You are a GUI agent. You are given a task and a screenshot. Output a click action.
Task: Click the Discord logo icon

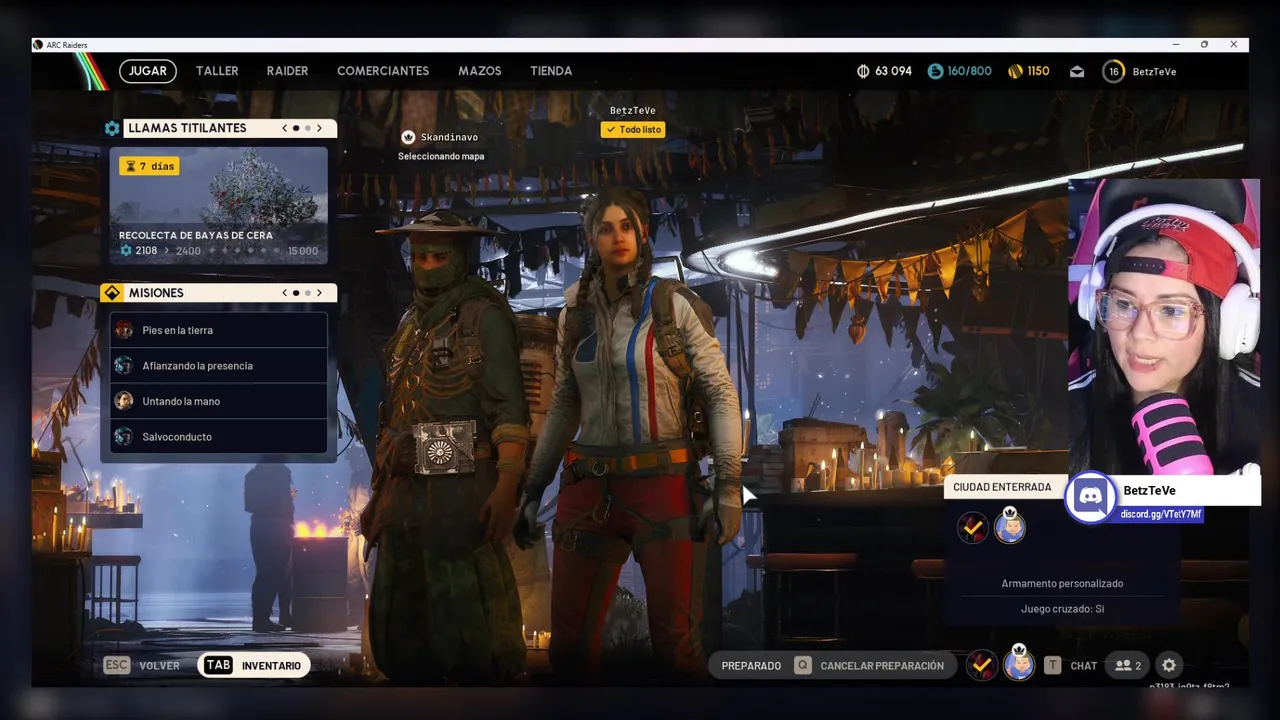(x=1091, y=497)
